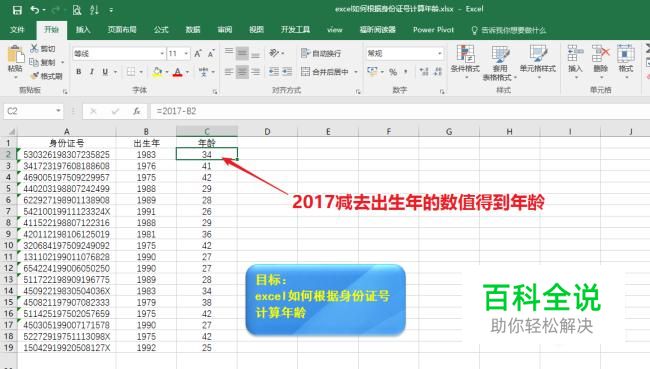Image resolution: width=650 pixels, height=369 pixels.
Task: Switch to the Data tab
Action: 193,30
